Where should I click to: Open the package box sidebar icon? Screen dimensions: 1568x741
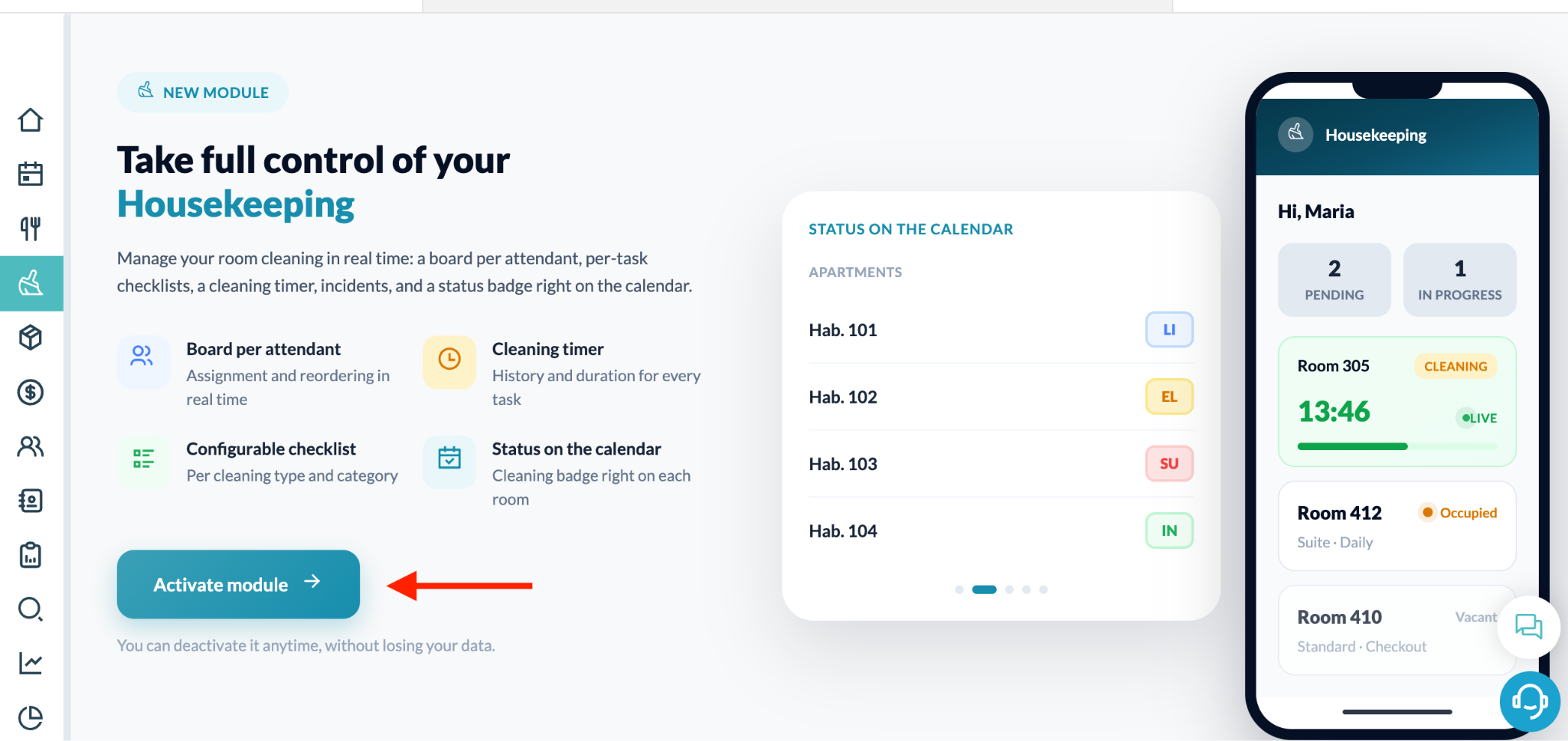31,338
